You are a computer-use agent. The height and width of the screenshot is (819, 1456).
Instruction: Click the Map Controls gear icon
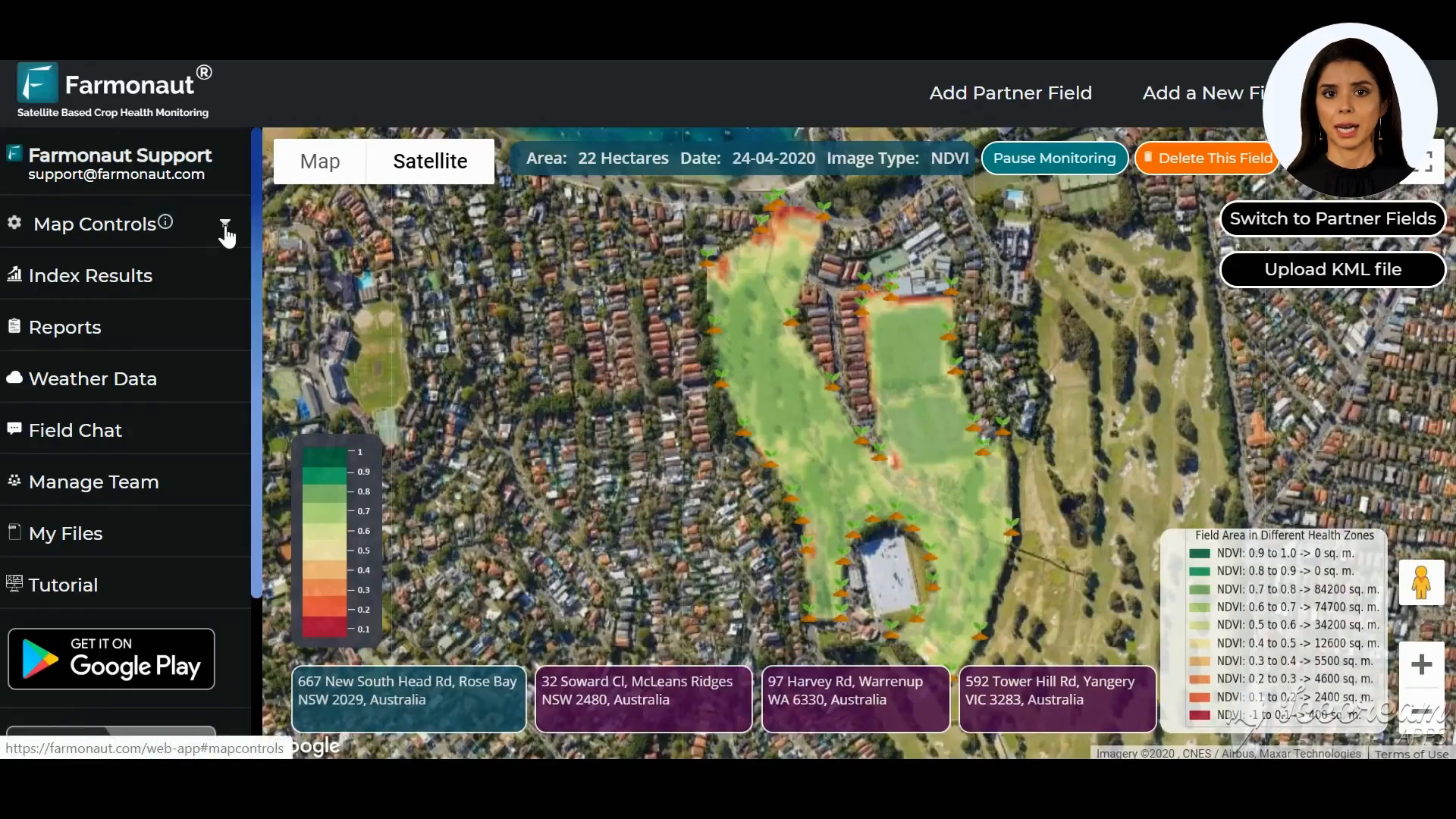click(x=14, y=222)
